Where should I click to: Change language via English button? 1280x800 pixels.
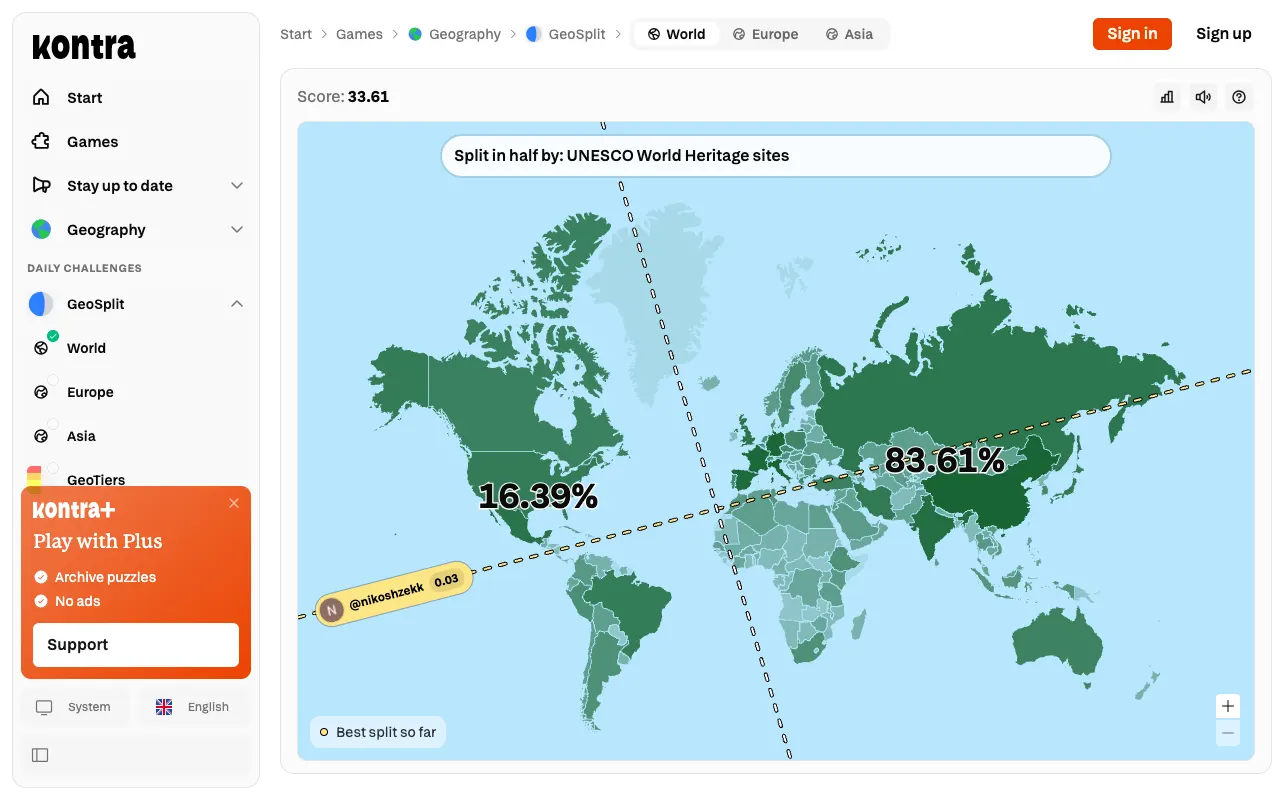[194, 707]
